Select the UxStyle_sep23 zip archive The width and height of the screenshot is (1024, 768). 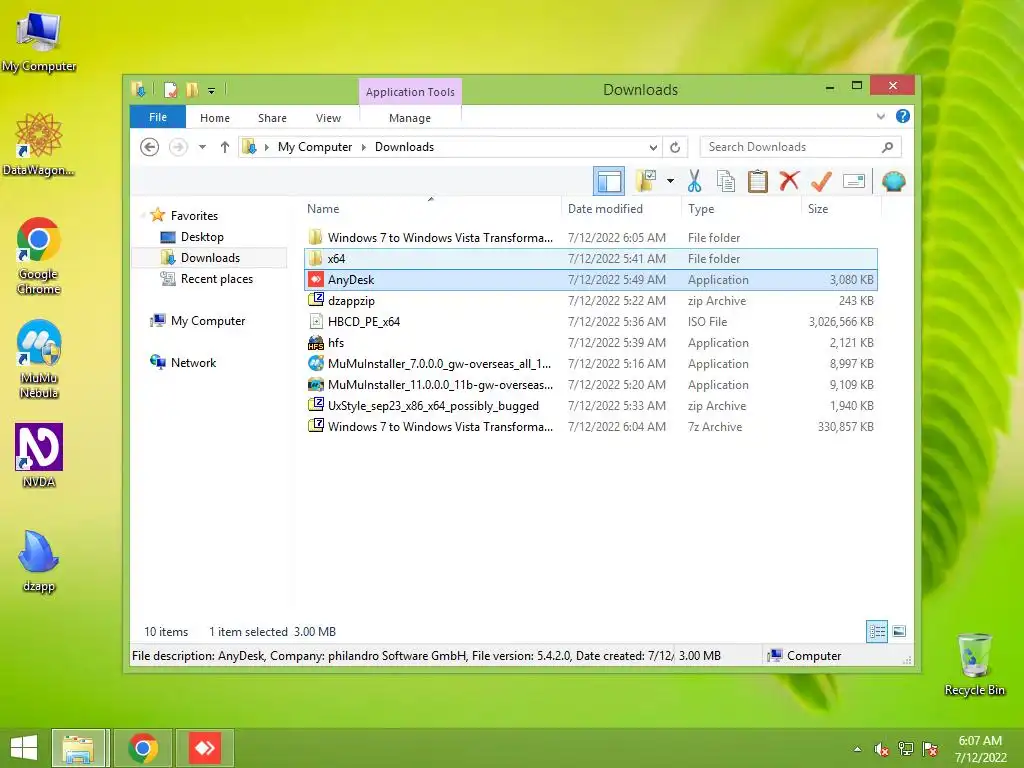tap(590, 406)
